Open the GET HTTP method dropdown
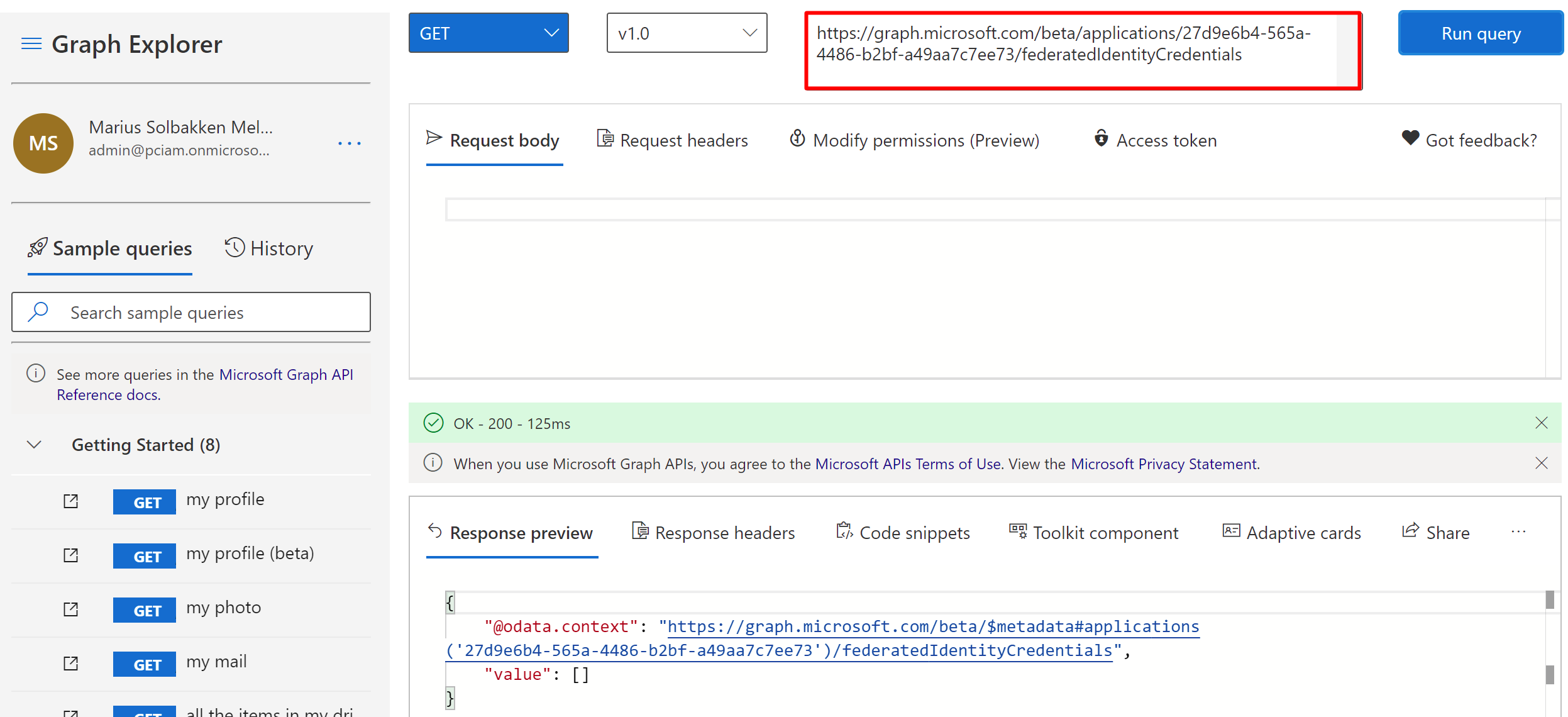The width and height of the screenshot is (1568, 717). tap(489, 33)
